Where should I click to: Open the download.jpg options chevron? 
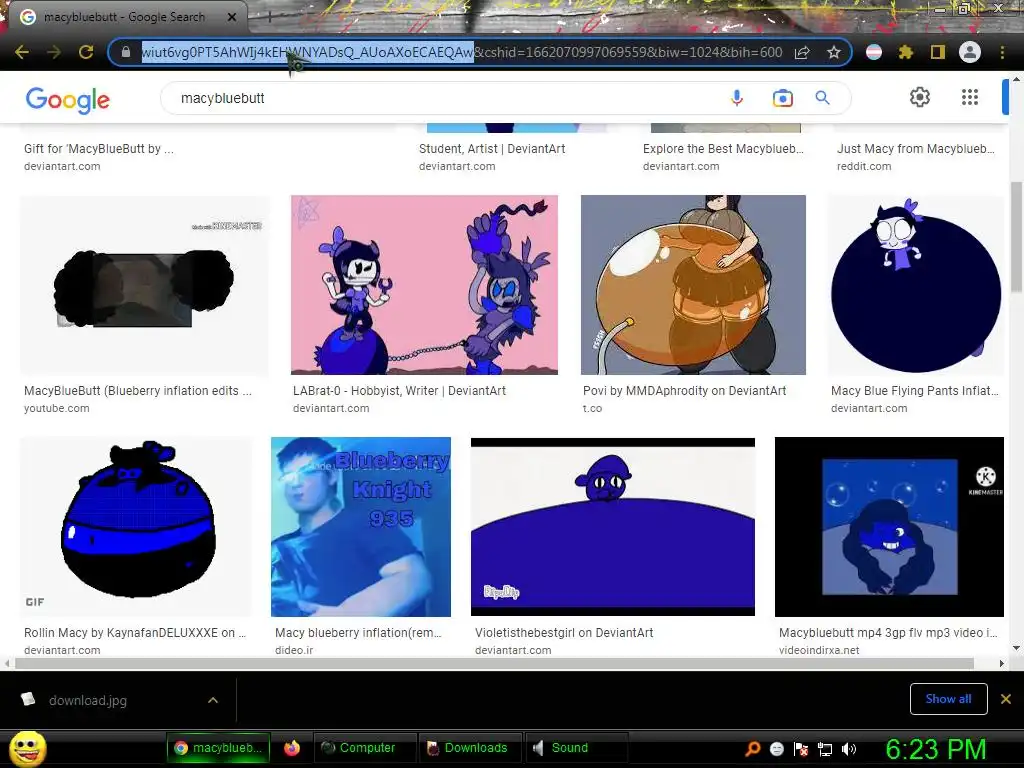(213, 700)
